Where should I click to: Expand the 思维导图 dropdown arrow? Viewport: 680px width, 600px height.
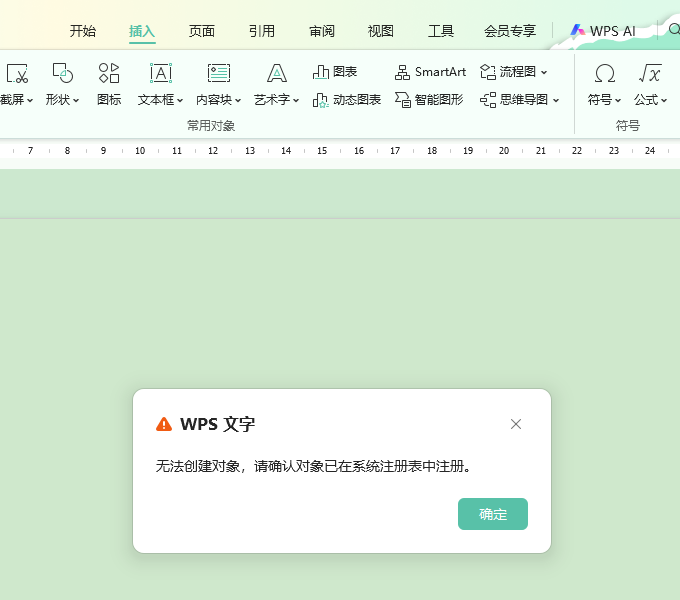[556, 101]
